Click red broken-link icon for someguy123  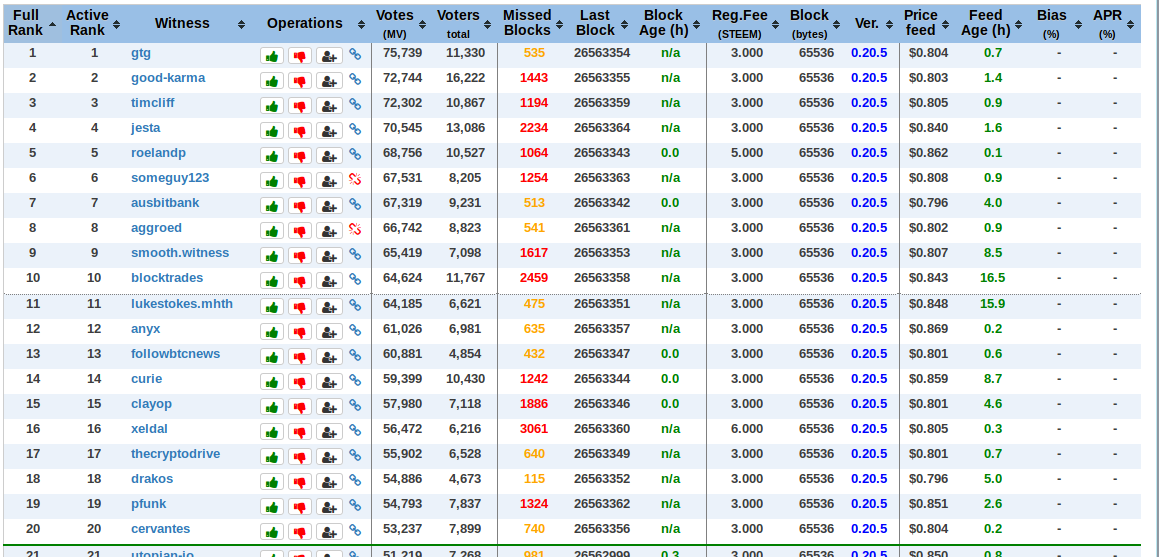pyautogui.click(x=355, y=180)
